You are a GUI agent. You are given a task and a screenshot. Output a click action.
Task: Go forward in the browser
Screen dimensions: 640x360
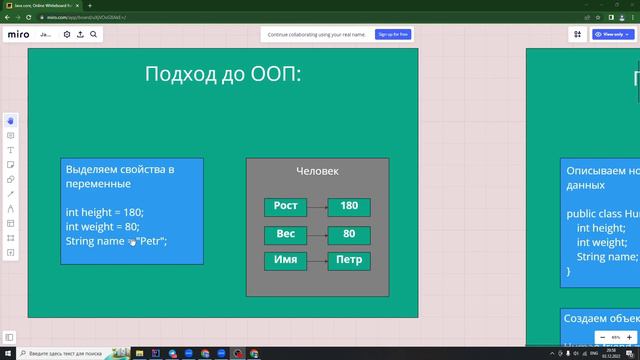click(x=18, y=18)
